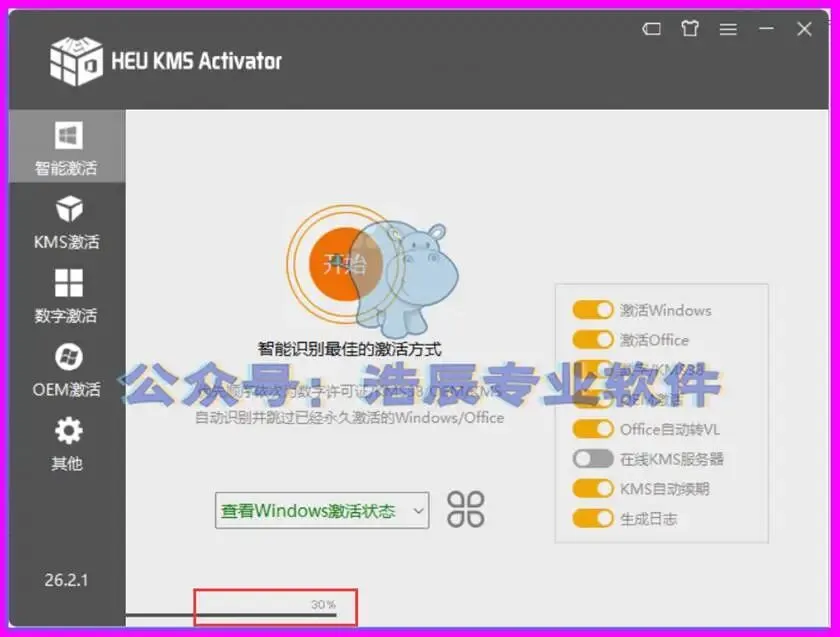Image resolution: width=840 pixels, height=637 pixels.
Task: Close the HEU KMS Activator window
Action: coord(804,28)
